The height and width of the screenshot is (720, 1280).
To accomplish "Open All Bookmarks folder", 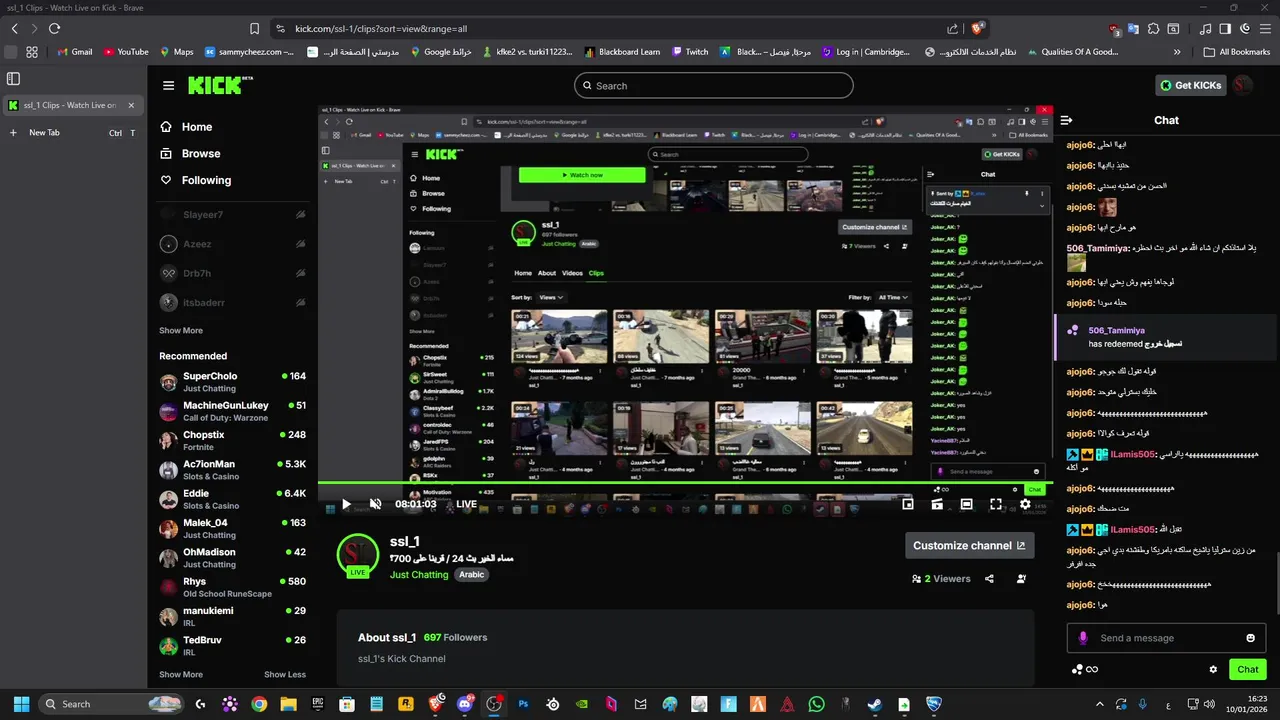I will [1237, 52].
